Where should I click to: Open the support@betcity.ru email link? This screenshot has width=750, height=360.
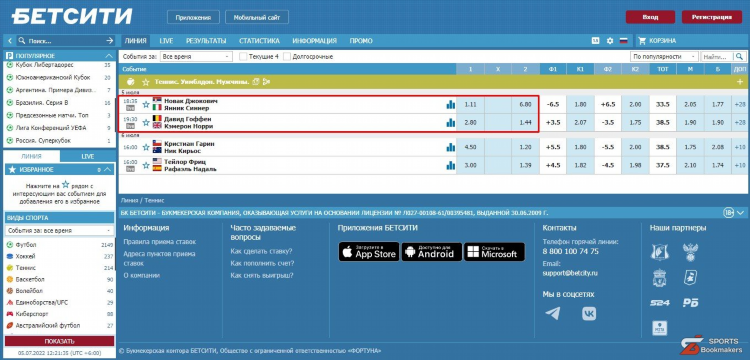(570, 273)
